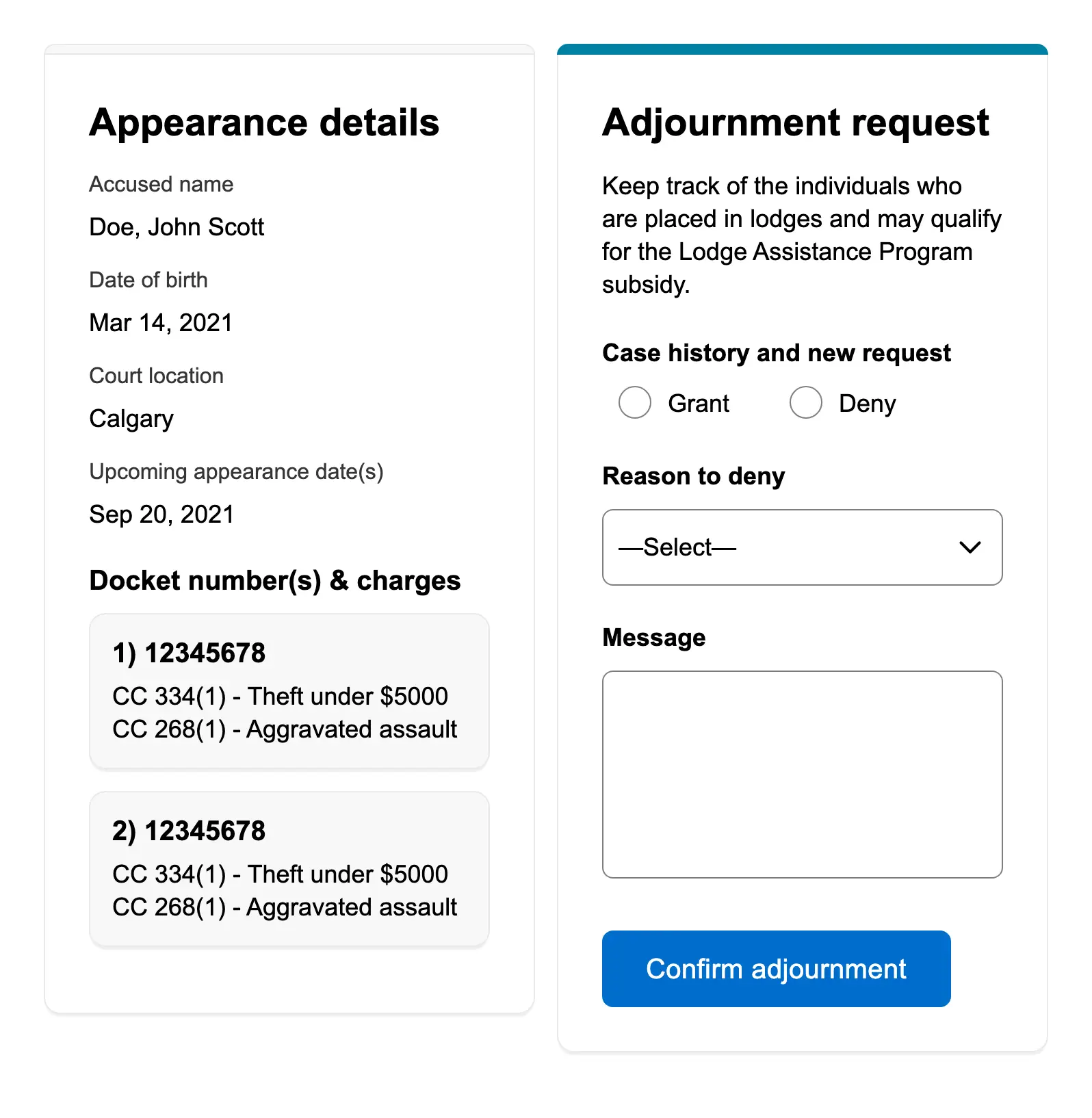Click Case history and new request label
1092x1118 pixels.
(776, 353)
